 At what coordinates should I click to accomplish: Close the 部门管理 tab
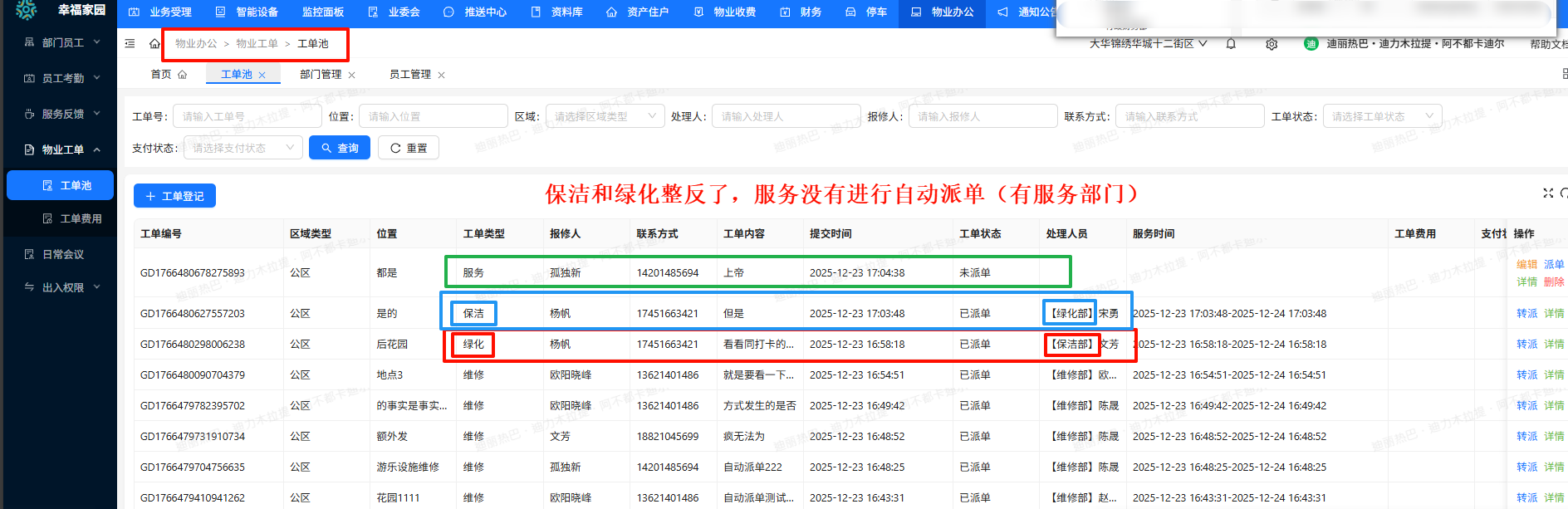click(x=352, y=75)
